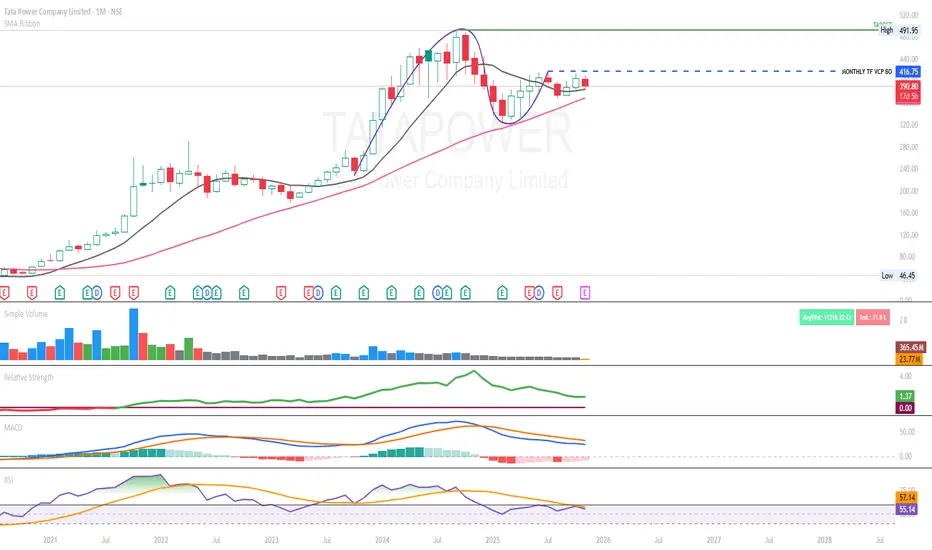The height and width of the screenshot is (550, 932).
Task: Select the blue dashed breakout level line
Action: [692, 71]
